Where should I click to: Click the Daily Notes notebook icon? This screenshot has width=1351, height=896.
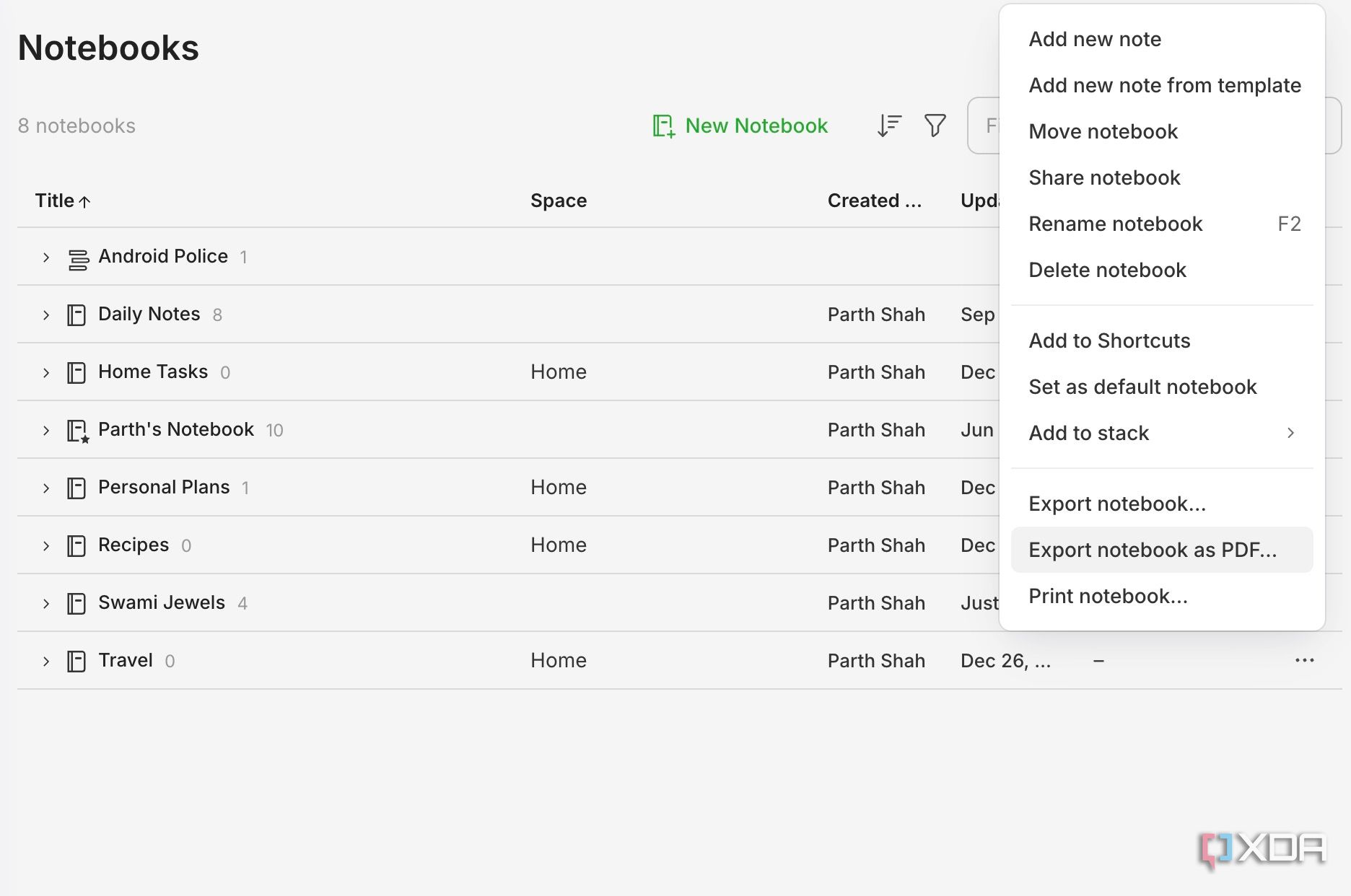[76, 315]
